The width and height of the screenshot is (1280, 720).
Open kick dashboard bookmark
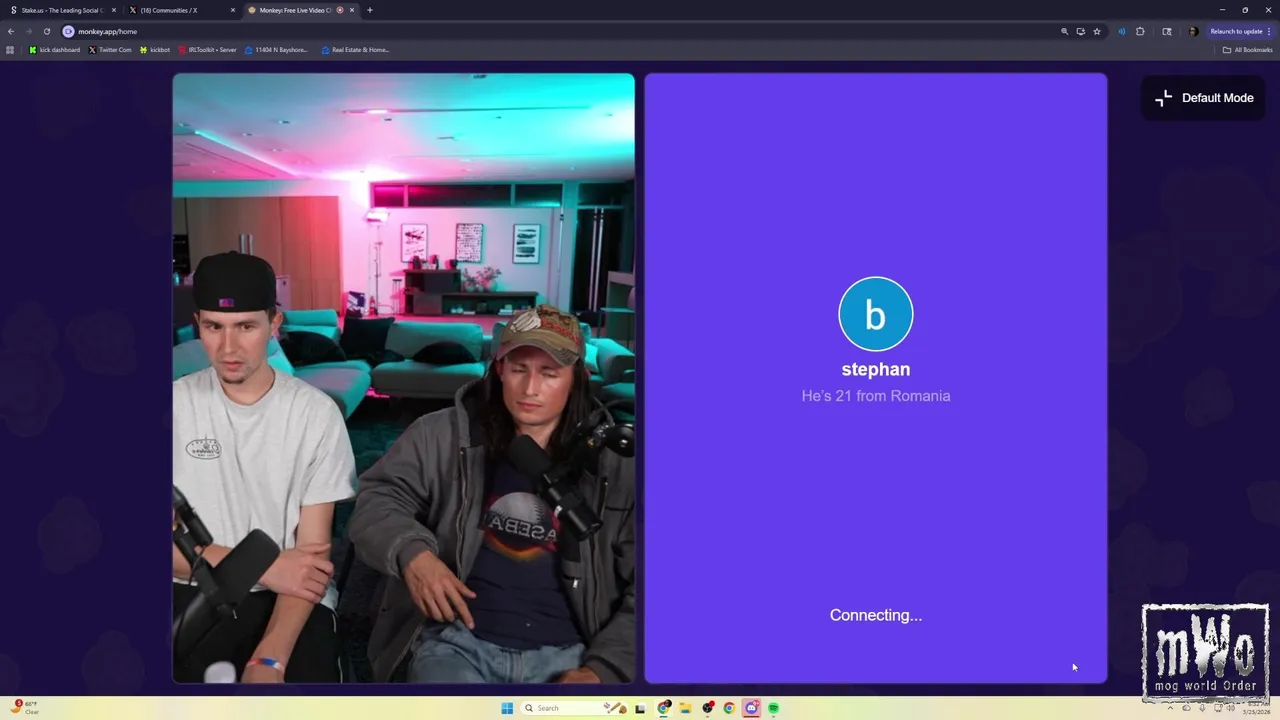click(x=55, y=50)
